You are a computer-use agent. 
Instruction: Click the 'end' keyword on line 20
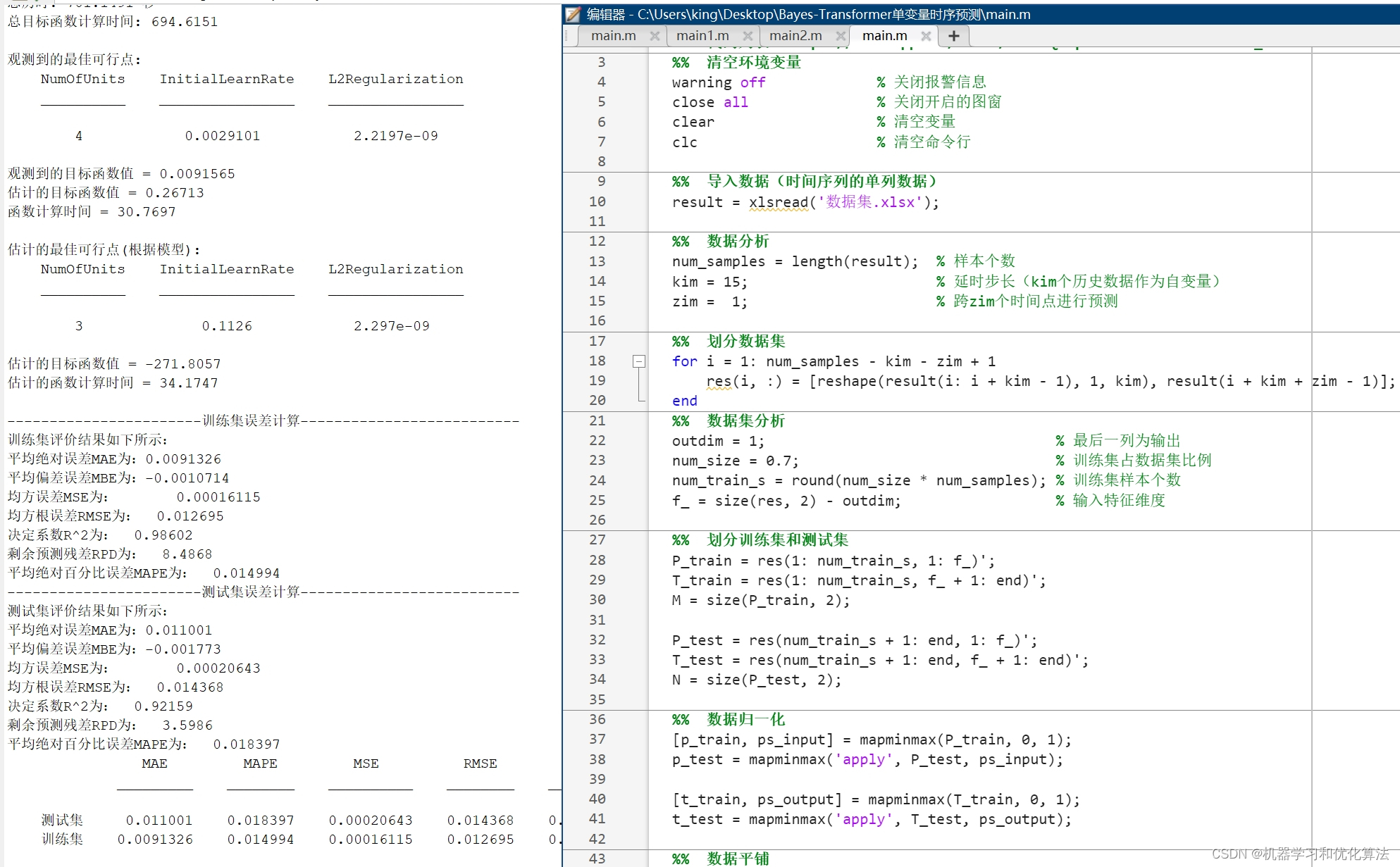[685, 401]
